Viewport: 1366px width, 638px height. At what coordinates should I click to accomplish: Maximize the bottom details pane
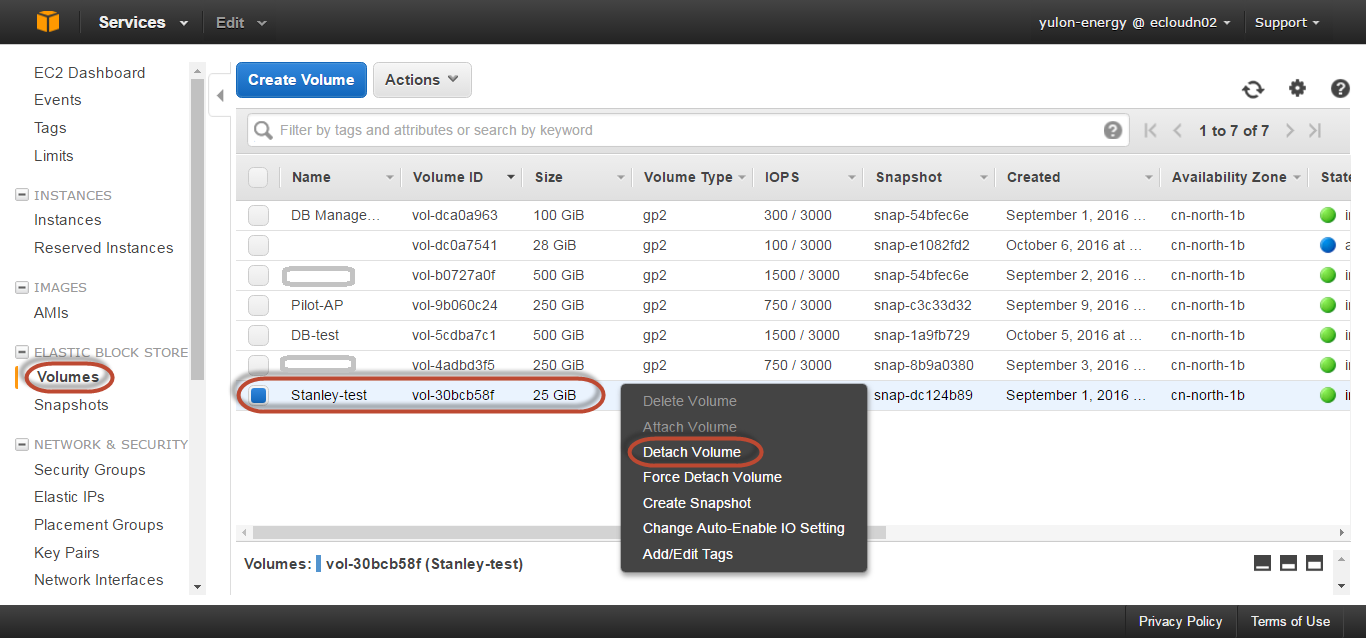1314,563
